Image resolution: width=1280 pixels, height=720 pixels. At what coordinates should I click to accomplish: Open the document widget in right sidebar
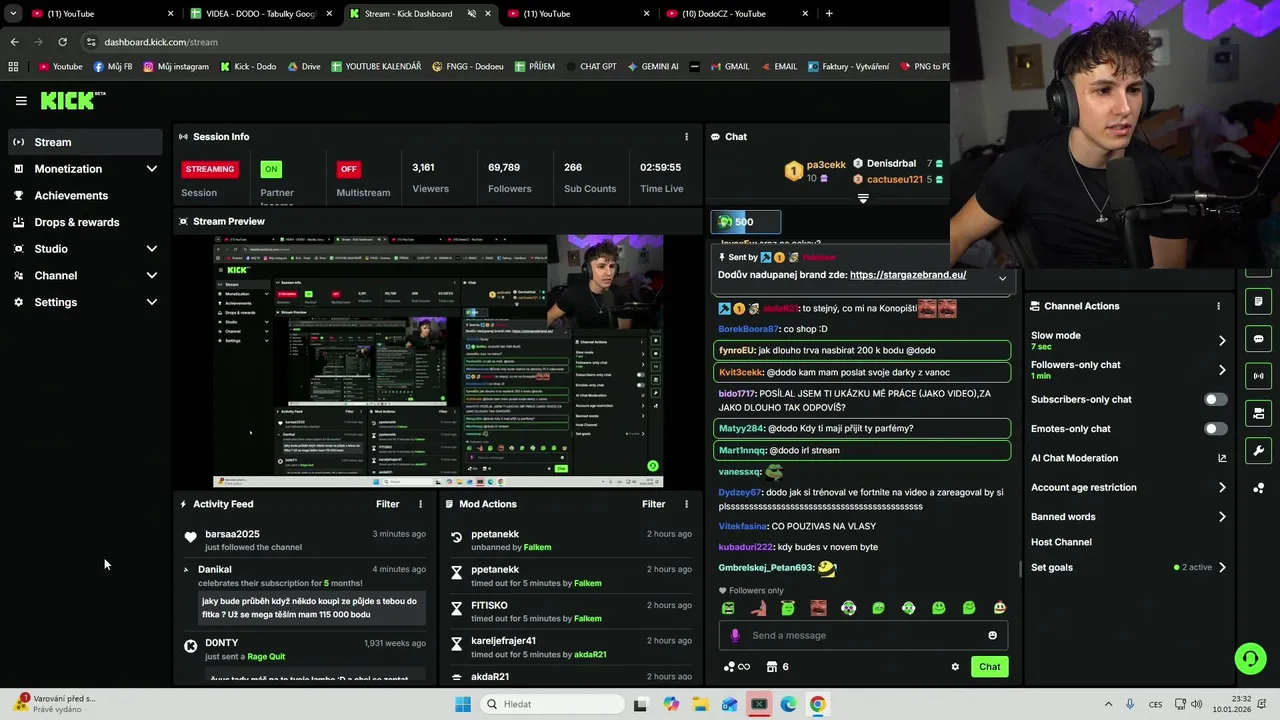(1258, 301)
